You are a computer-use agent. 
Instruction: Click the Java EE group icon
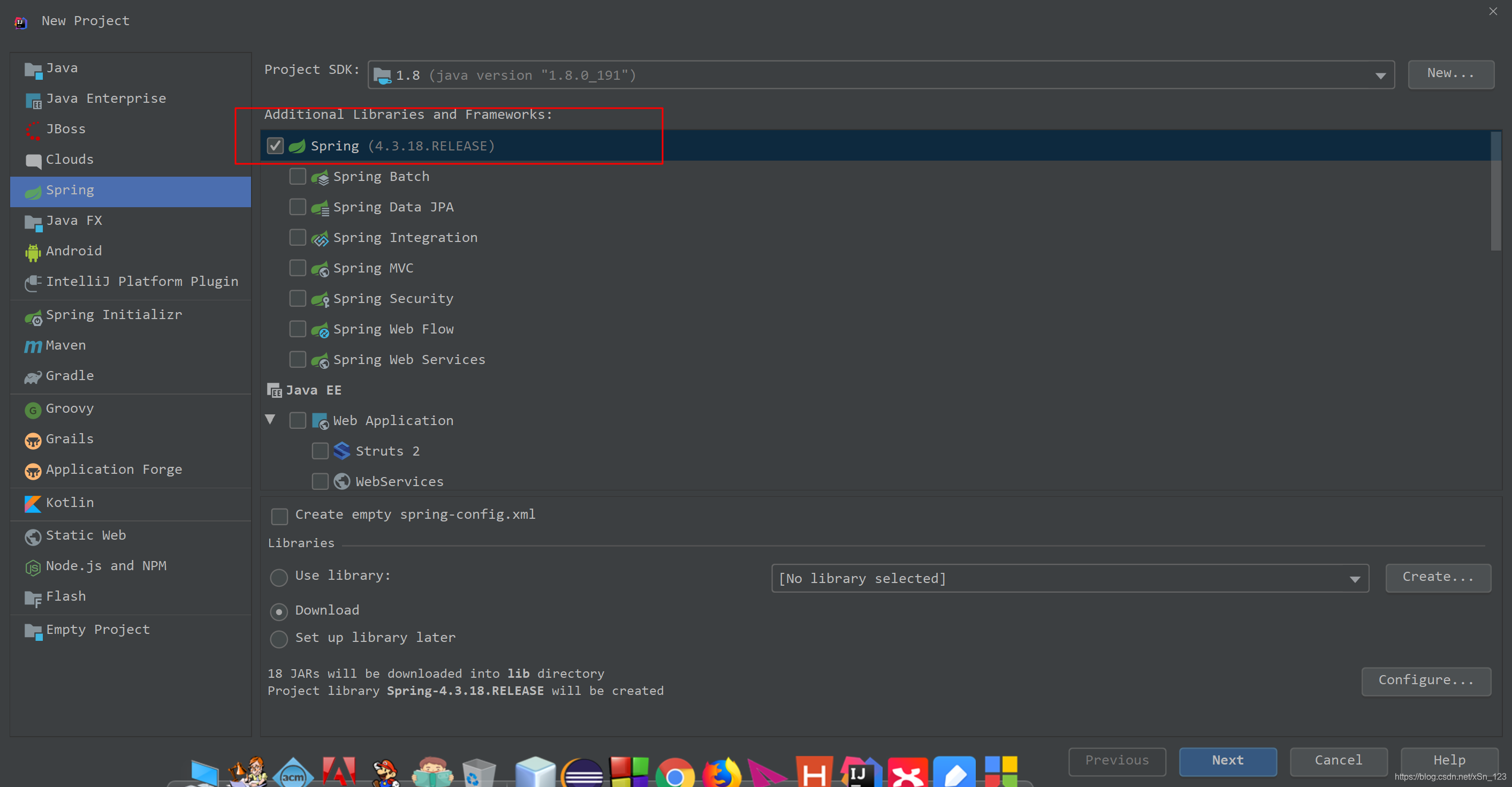pos(274,391)
